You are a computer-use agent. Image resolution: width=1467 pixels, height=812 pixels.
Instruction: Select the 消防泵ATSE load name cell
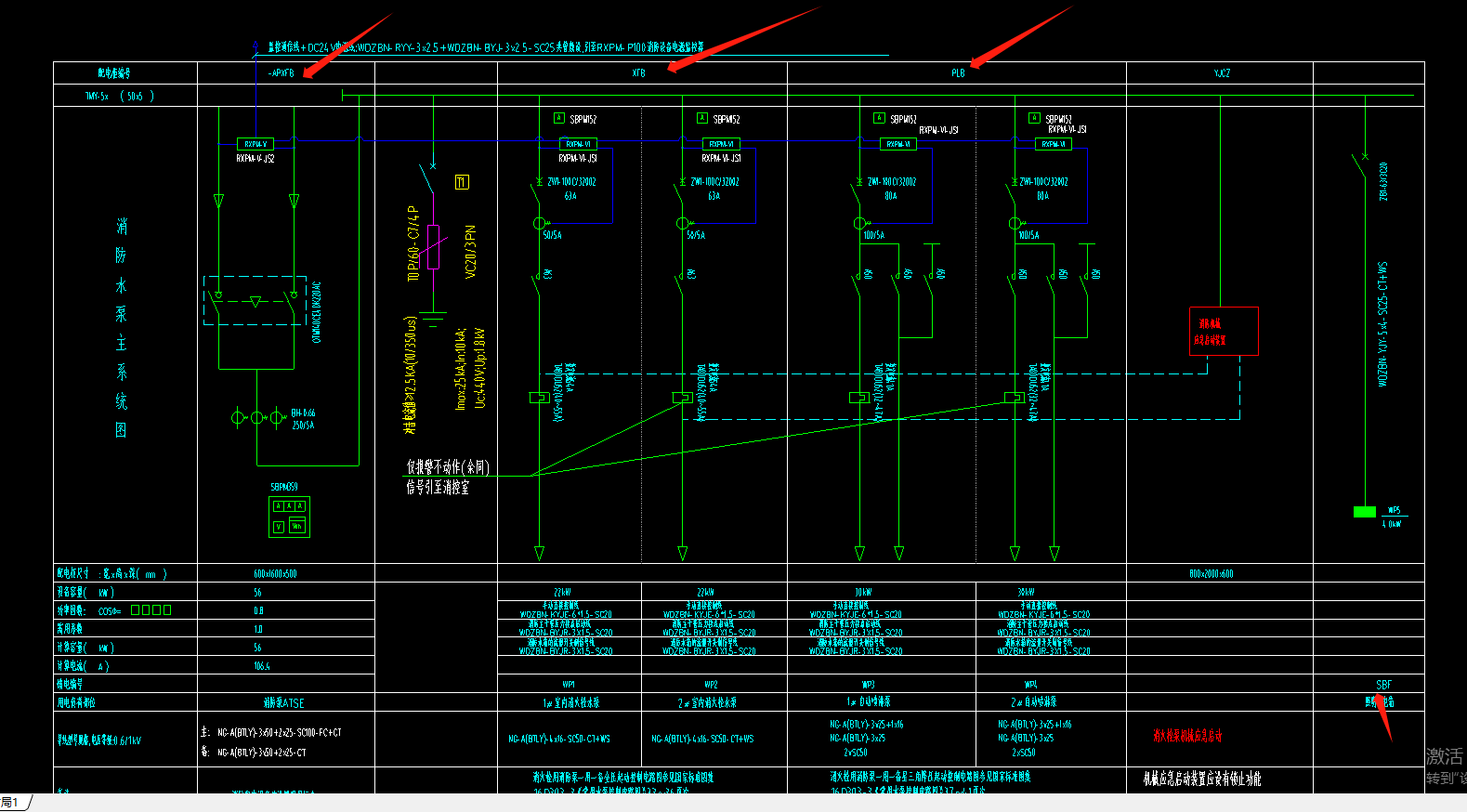(x=284, y=703)
